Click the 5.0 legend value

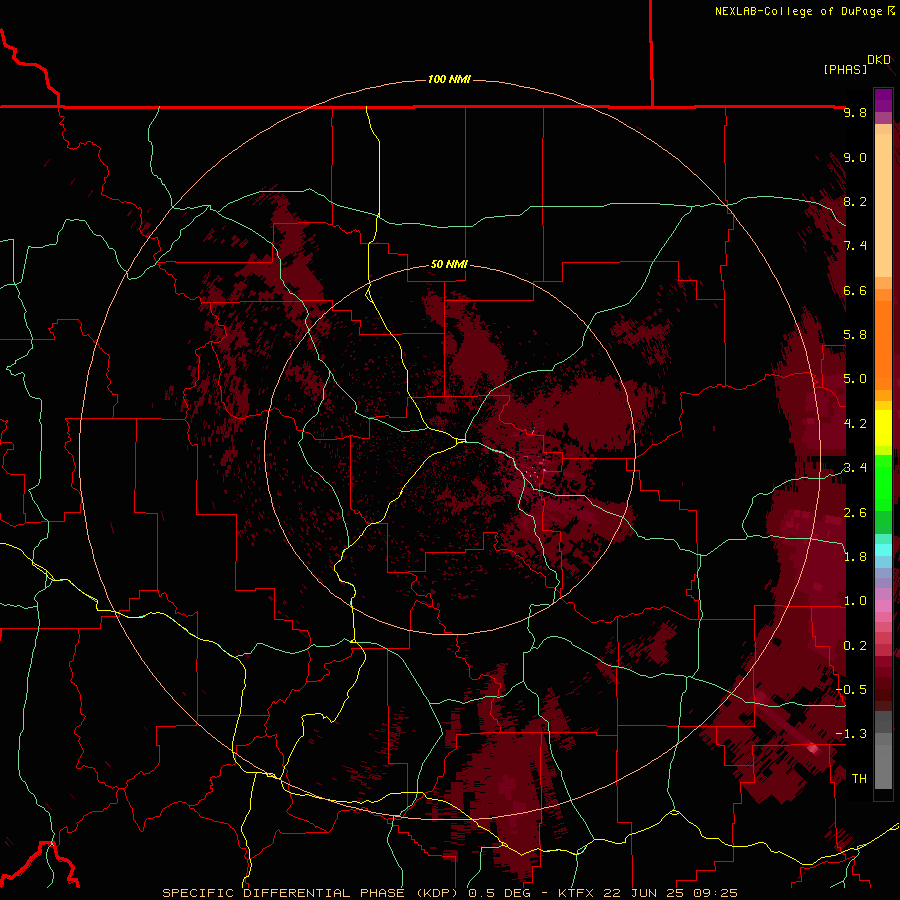click(x=855, y=379)
